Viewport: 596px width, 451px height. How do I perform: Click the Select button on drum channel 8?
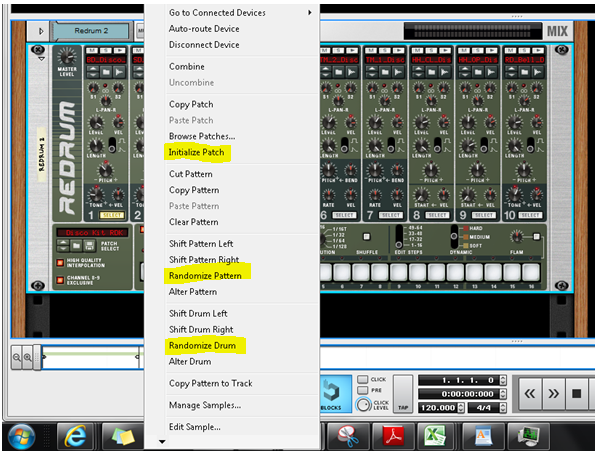[437, 215]
